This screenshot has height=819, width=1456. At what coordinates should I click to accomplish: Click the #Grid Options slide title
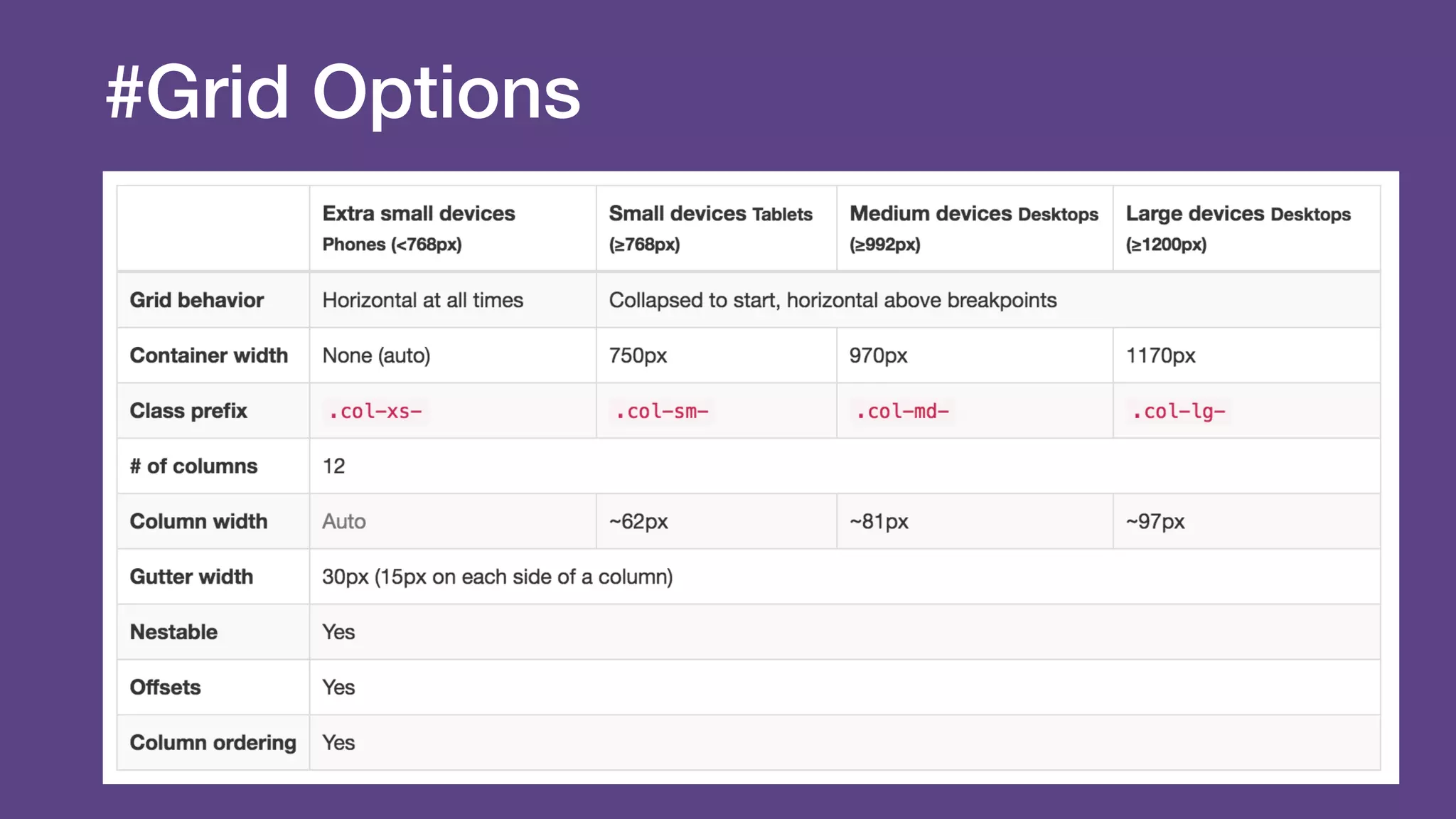[343, 93]
